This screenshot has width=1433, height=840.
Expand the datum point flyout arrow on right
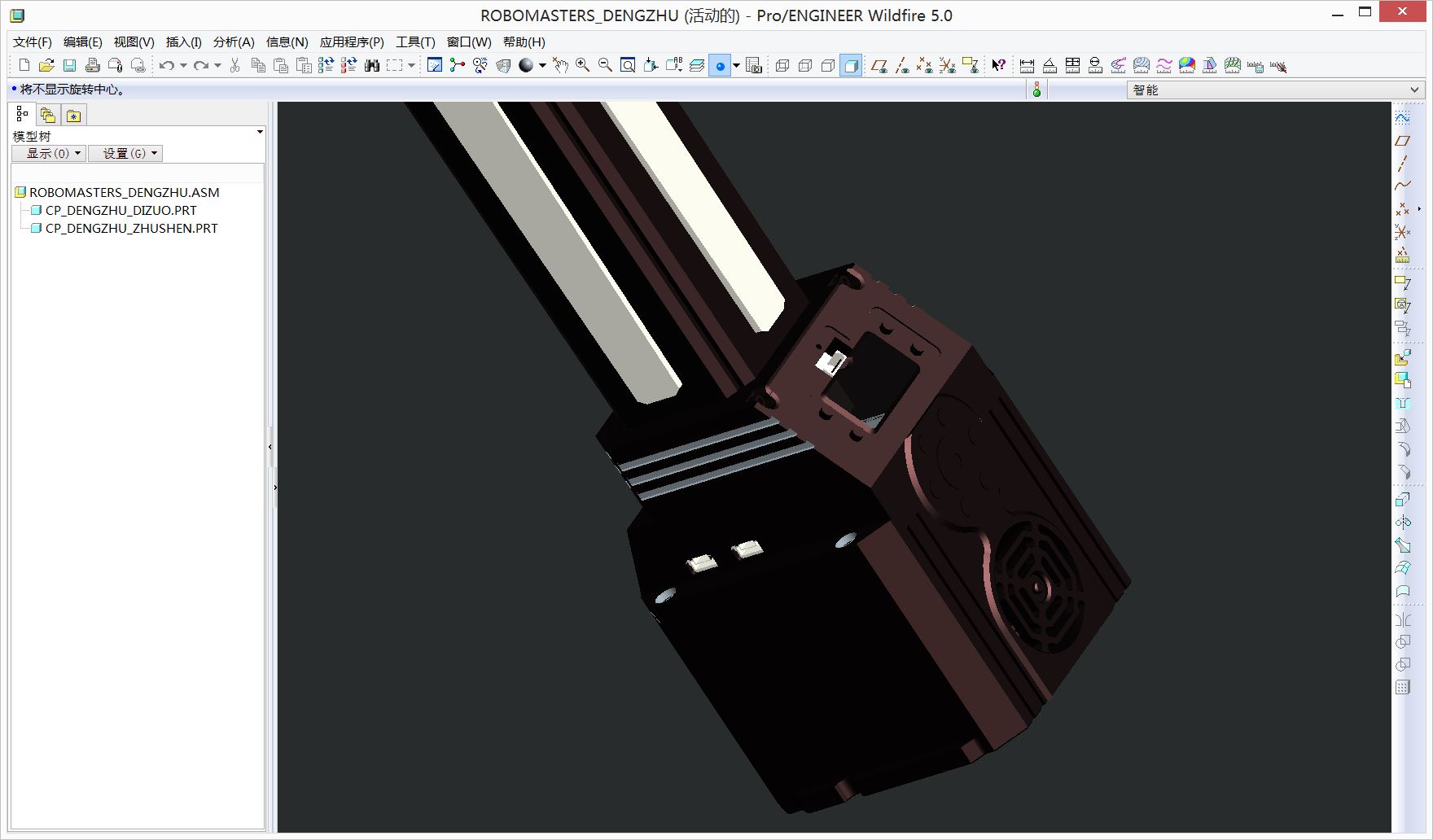(1419, 209)
